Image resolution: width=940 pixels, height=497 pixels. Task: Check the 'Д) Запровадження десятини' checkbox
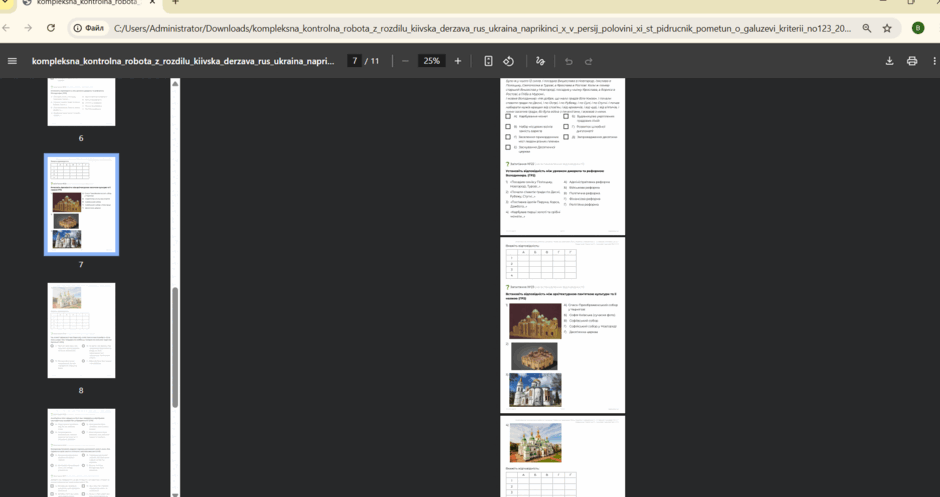566,137
